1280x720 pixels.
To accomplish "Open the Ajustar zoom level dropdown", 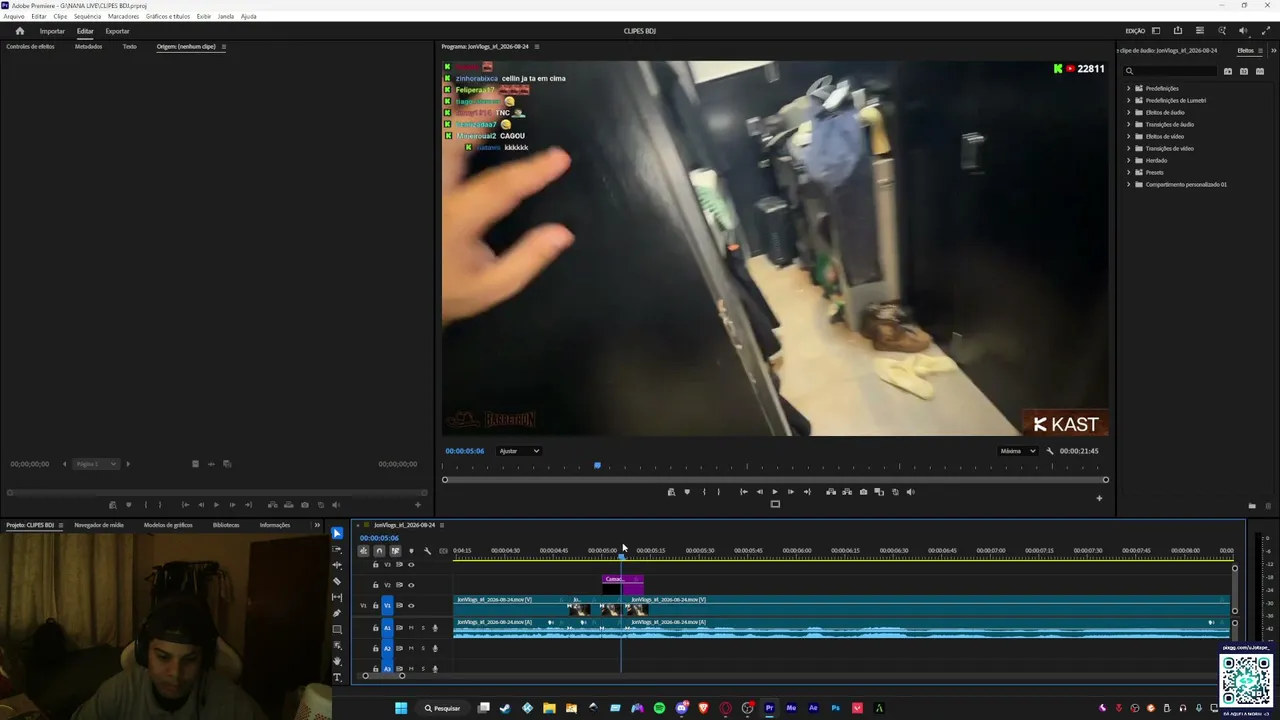I will (519, 451).
